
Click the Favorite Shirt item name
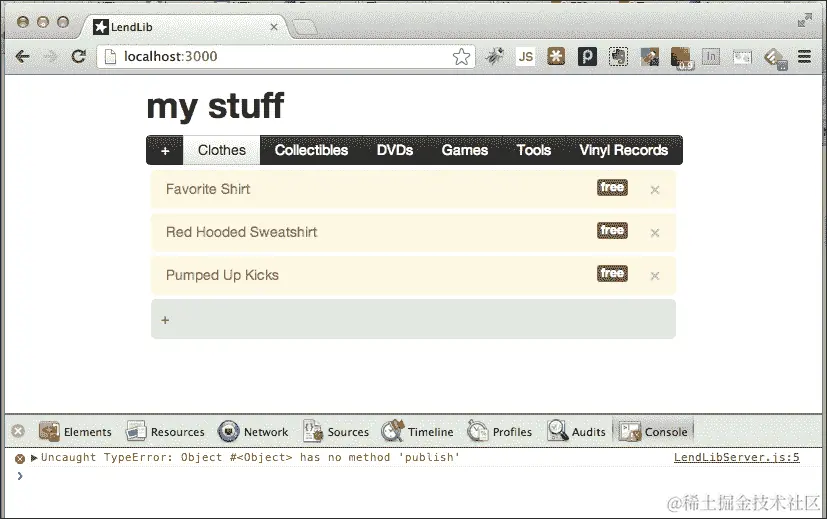pyautogui.click(x=208, y=189)
